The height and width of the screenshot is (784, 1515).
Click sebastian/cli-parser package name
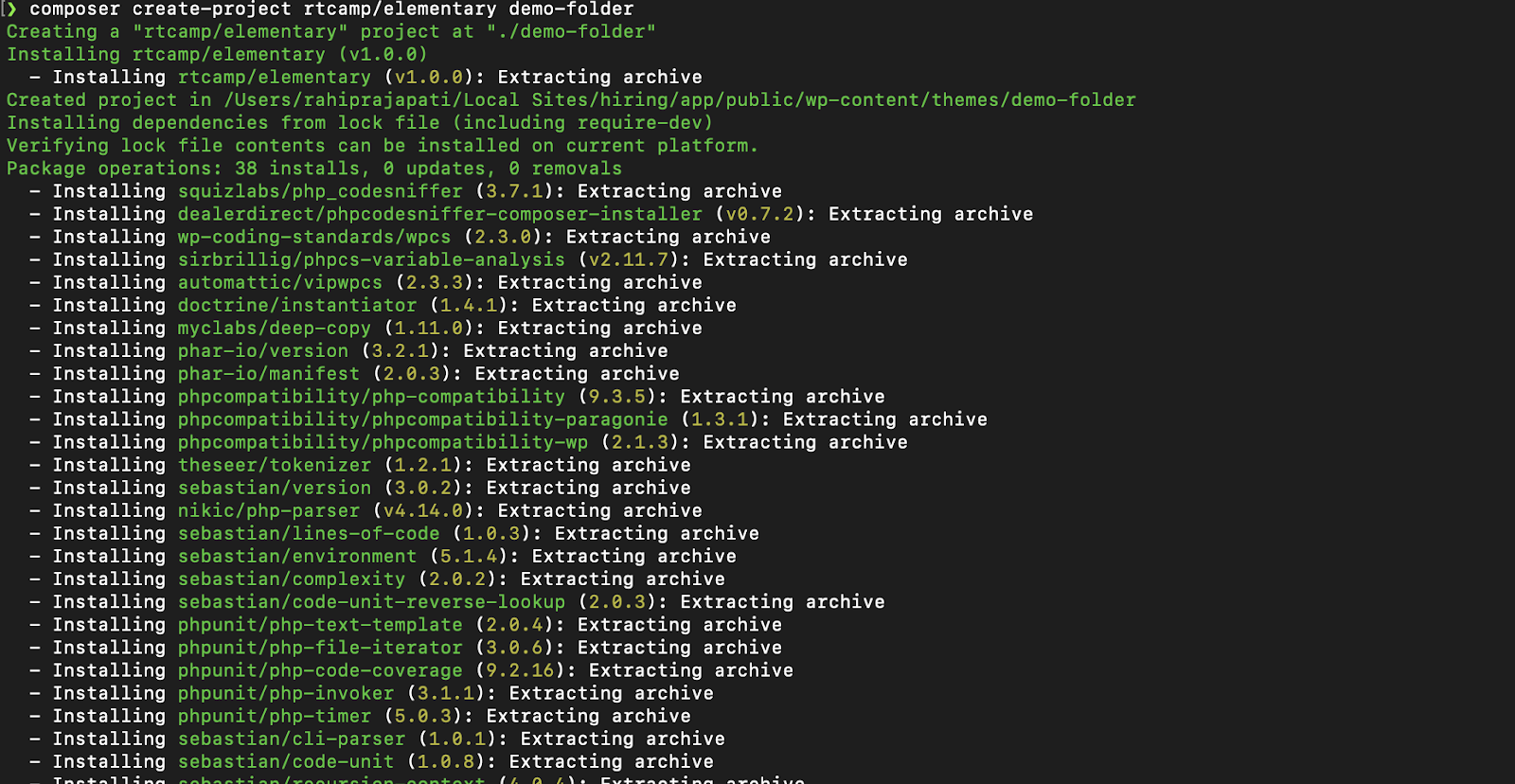[292, 738]
